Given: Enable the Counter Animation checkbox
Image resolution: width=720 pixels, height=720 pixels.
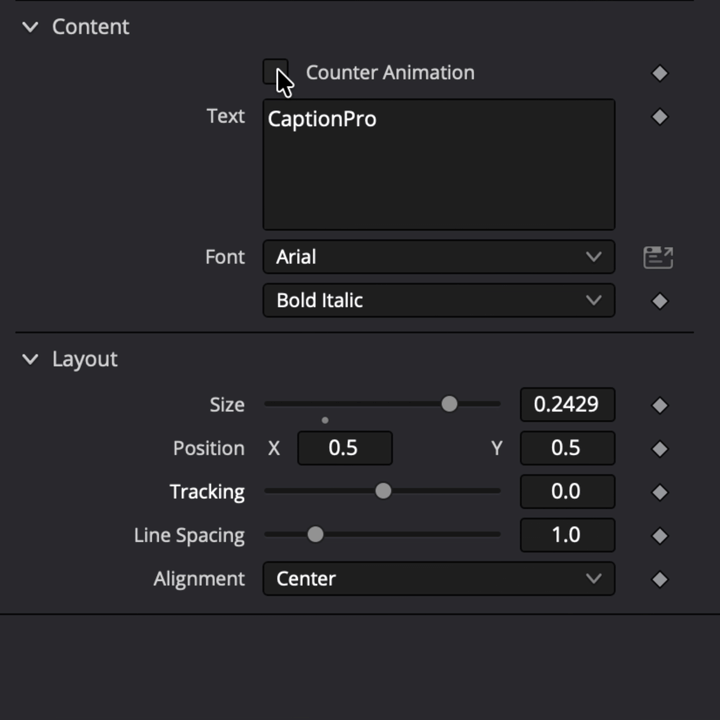Looking at the screenshot, I should pyautogui.click(x=276, y=71).
